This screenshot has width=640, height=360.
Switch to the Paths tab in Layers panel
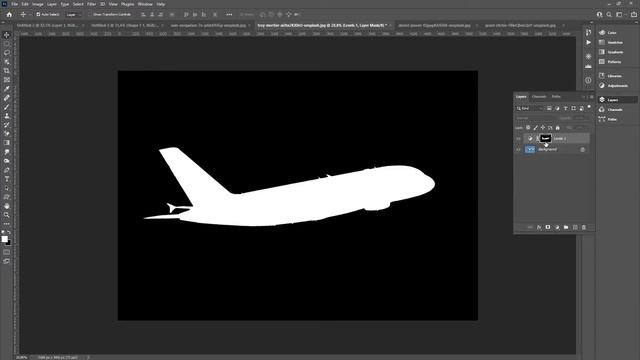(x=556, y=97)
